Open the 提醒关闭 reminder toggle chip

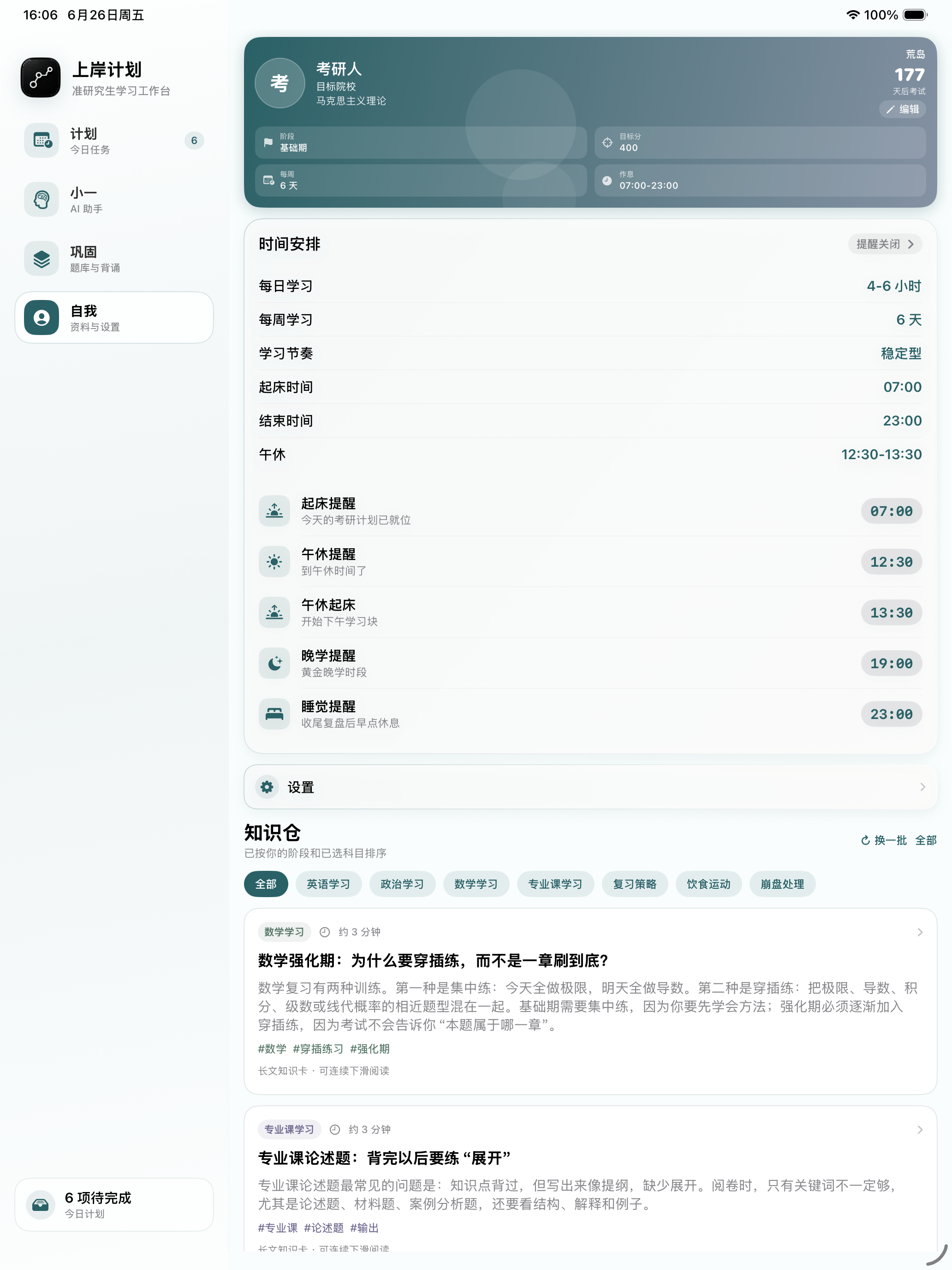coord(885,244)
